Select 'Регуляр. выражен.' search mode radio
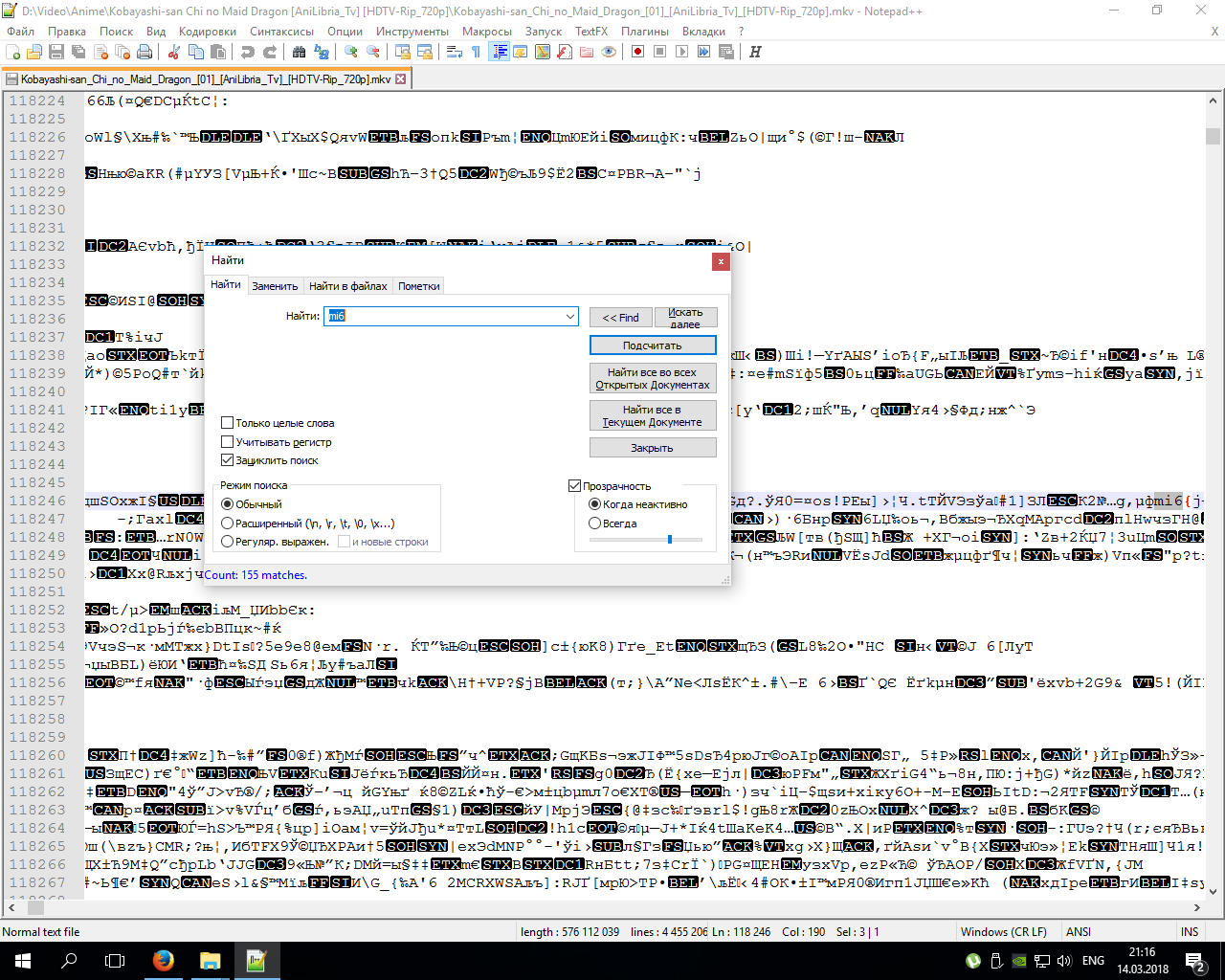Viewport: 1225px width, 980px height. [x=274, y=542]
